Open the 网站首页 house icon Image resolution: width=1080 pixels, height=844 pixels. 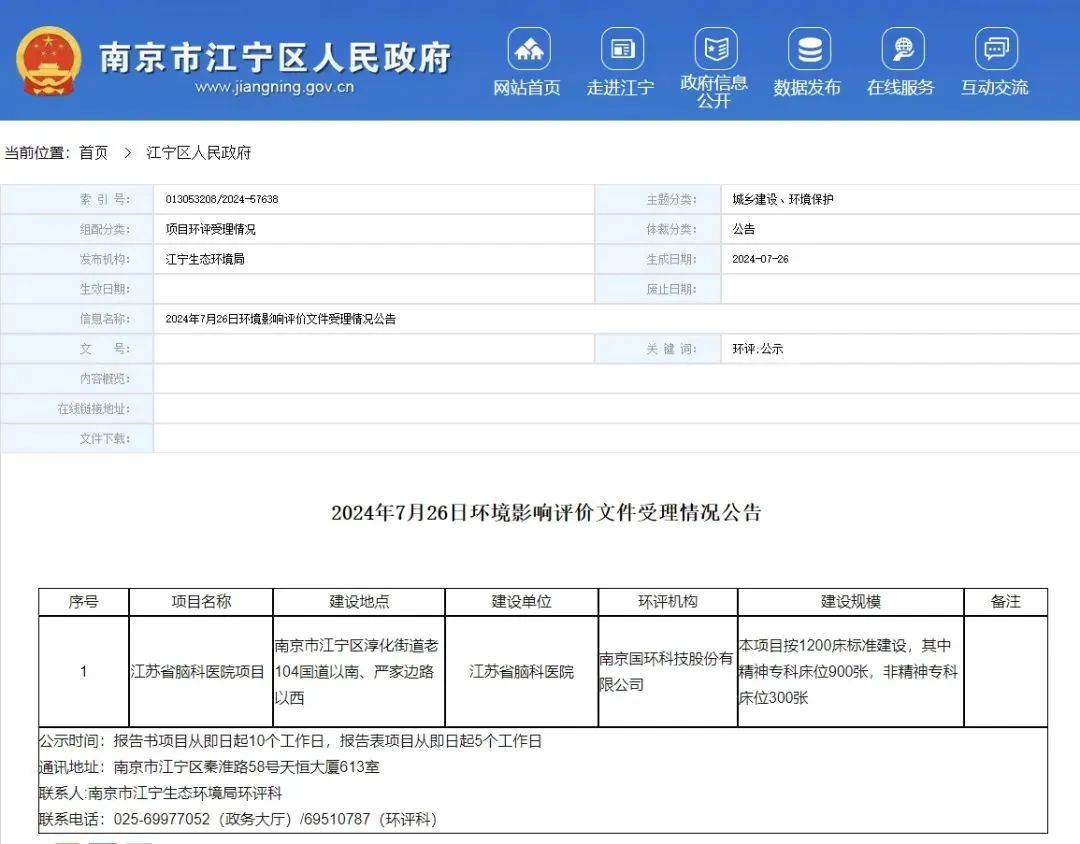528,48
